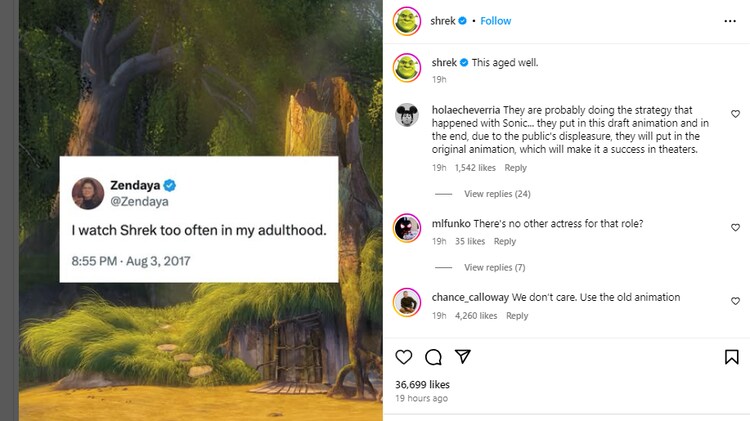
Task: Reply to holaecheverria's comment
Action: [x=515, y=168]
